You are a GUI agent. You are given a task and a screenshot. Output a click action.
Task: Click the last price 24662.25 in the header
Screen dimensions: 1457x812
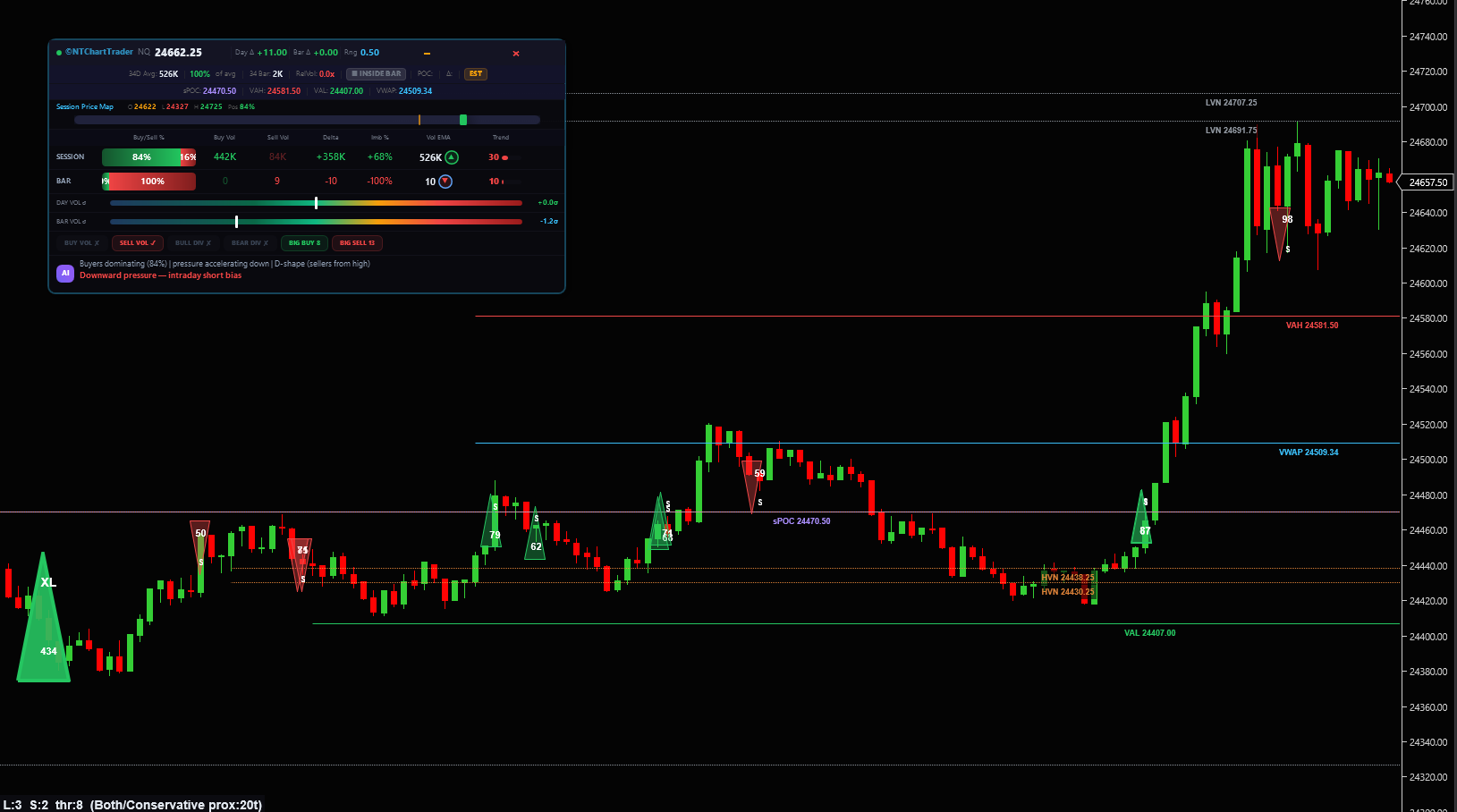pyautogui.click(x=178, y=53)
